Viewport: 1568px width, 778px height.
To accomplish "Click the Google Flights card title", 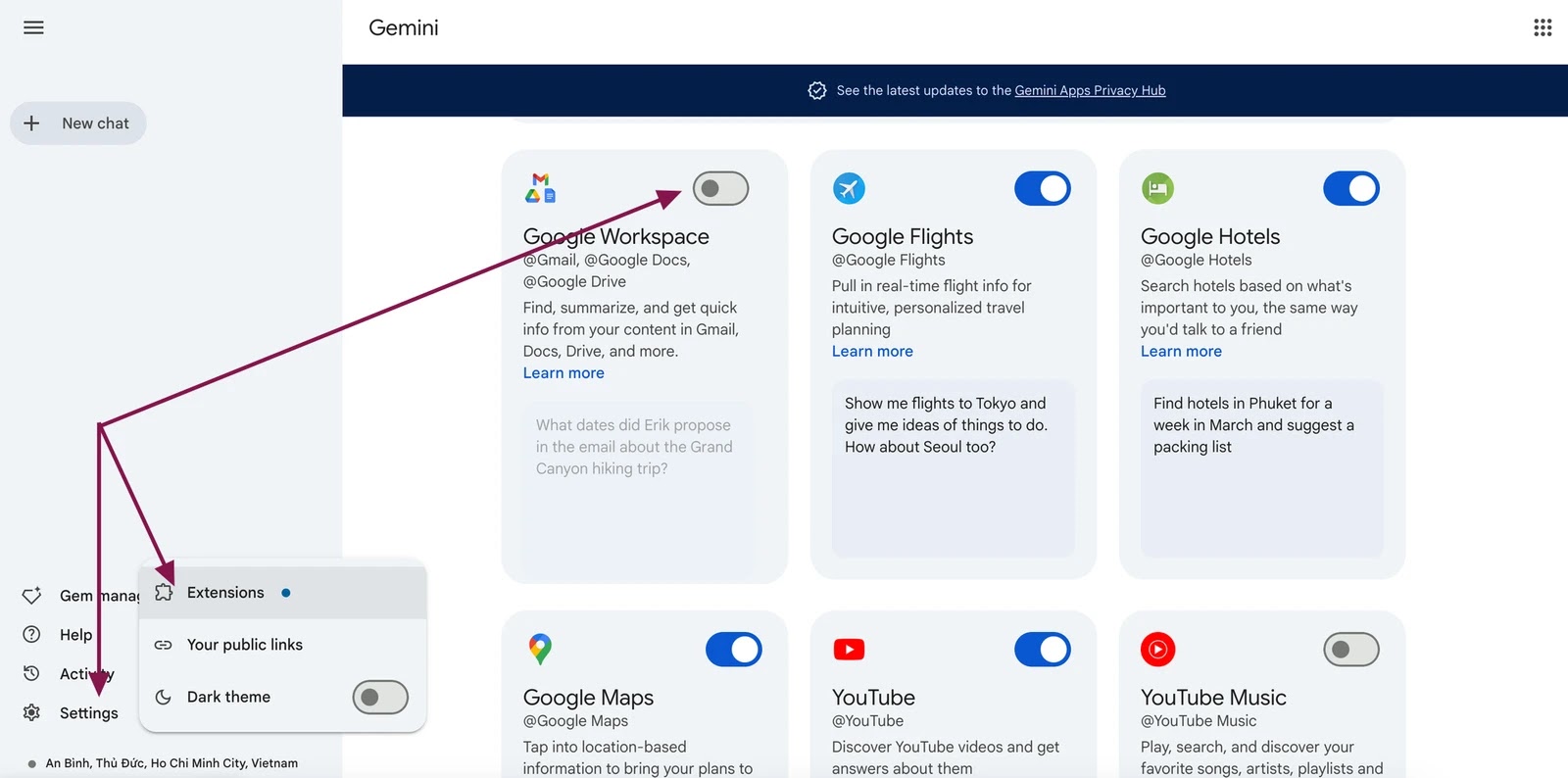I will 903,236.
